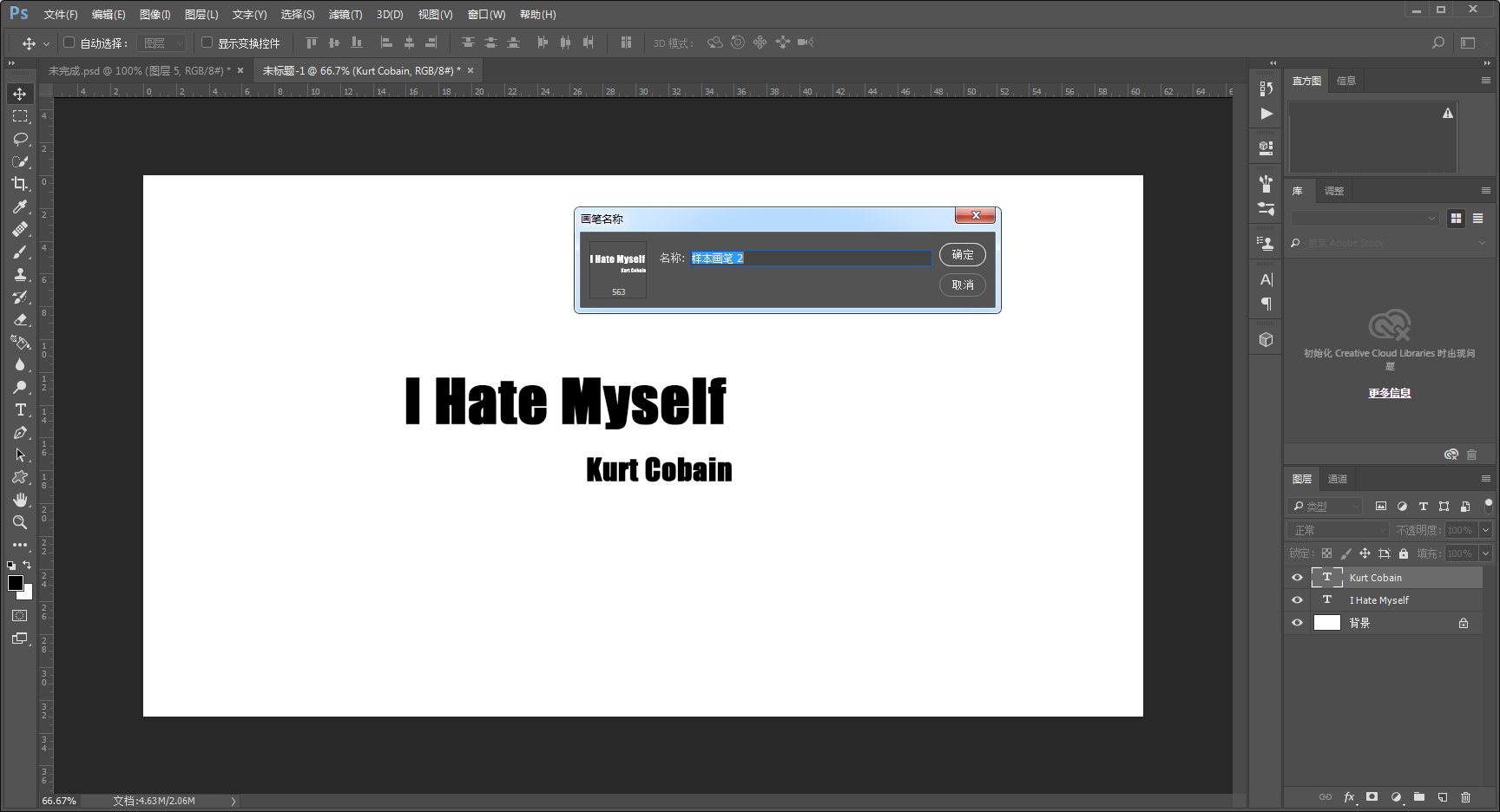
Task: Select the Horizontal Type tool
Action: [x=20, y=409]
